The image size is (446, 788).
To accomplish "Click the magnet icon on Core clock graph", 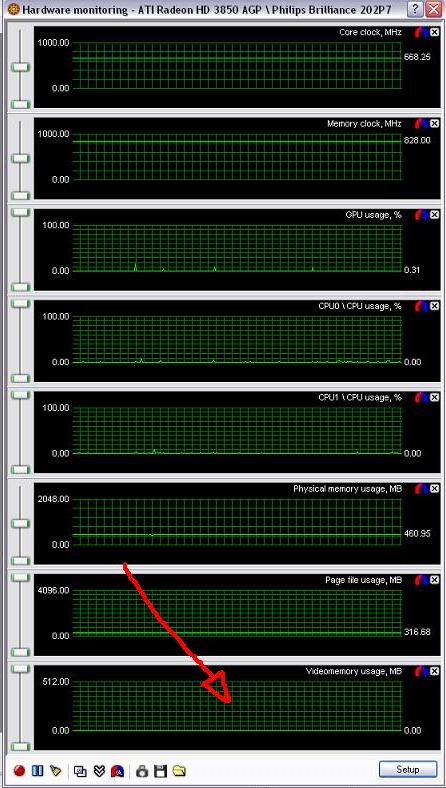I will 421,33.
